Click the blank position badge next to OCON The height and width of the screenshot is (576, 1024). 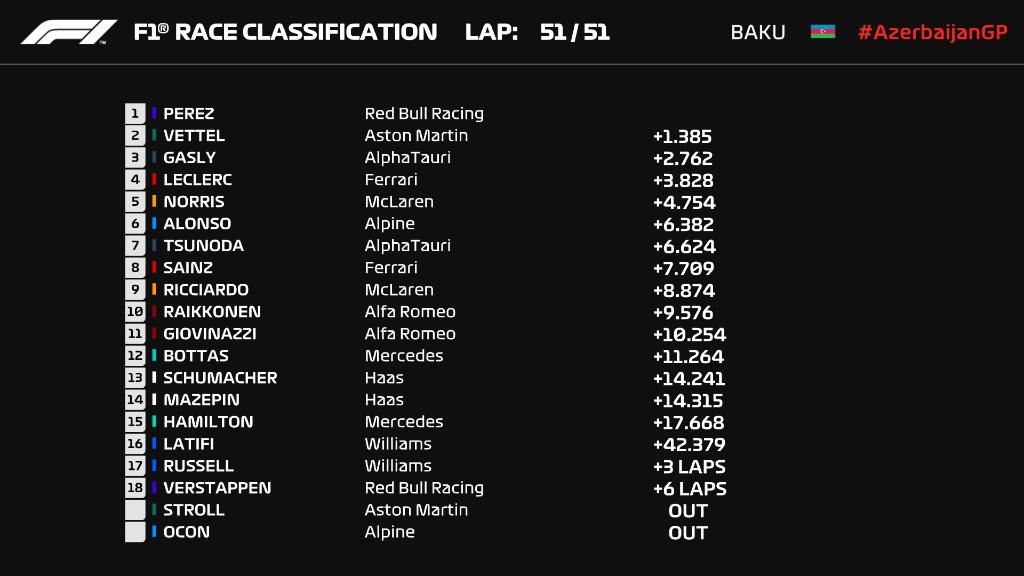click(135, 532)
